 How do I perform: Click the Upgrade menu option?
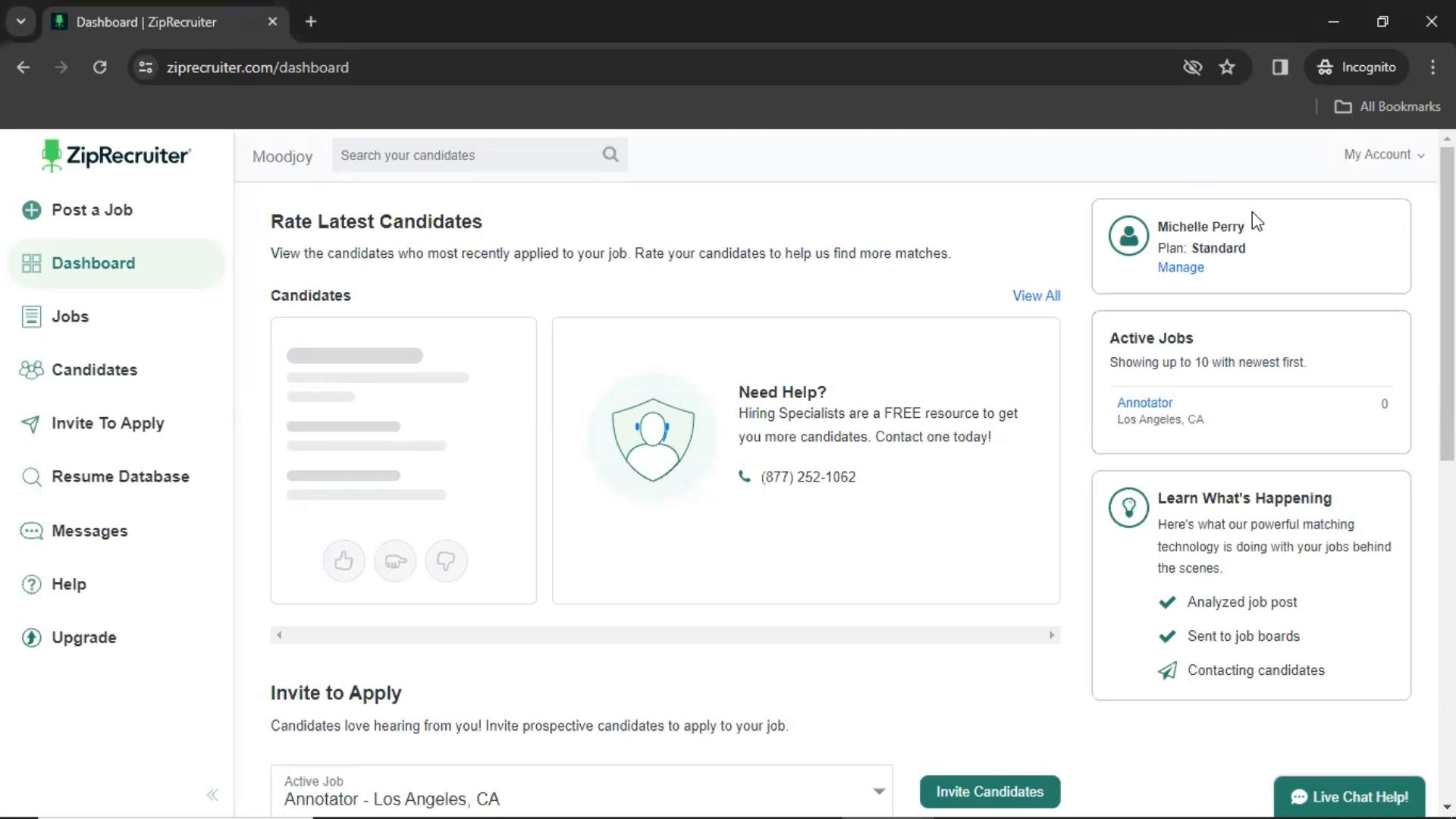(84, 637)
